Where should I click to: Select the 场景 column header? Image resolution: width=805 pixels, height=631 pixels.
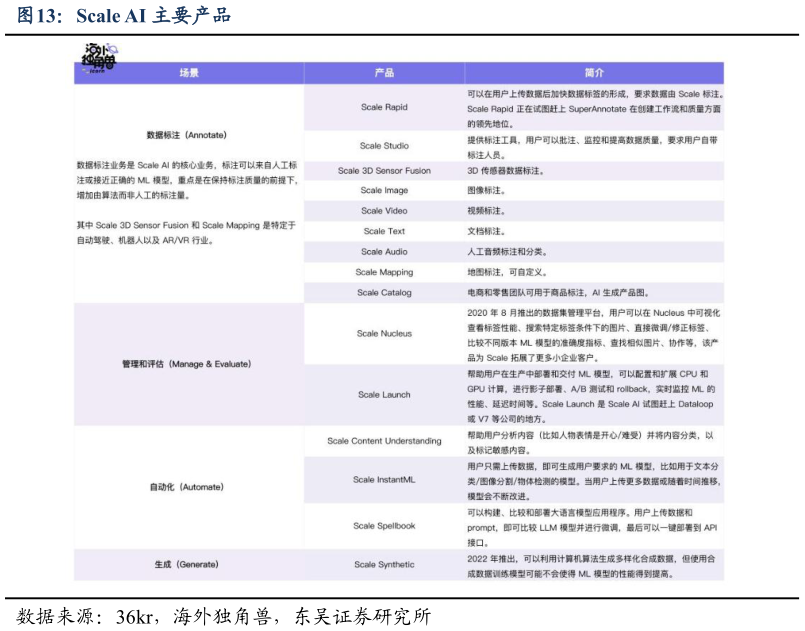(x=188, y=73)
